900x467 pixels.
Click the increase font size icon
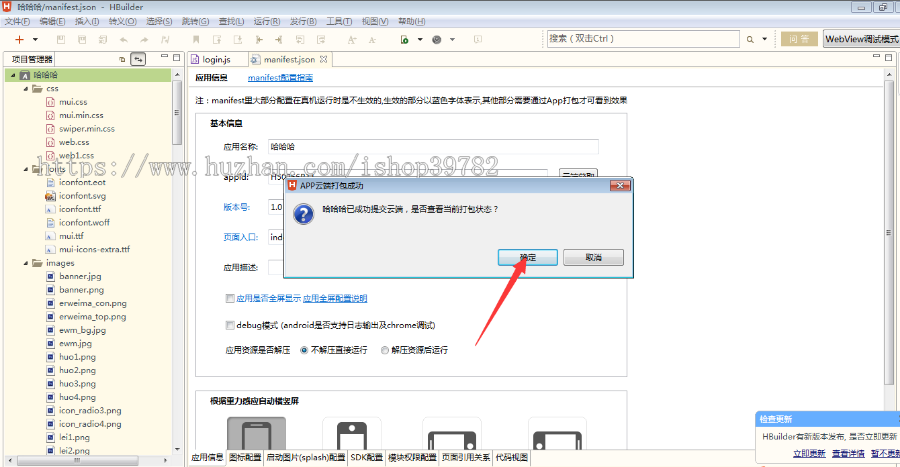352,40
